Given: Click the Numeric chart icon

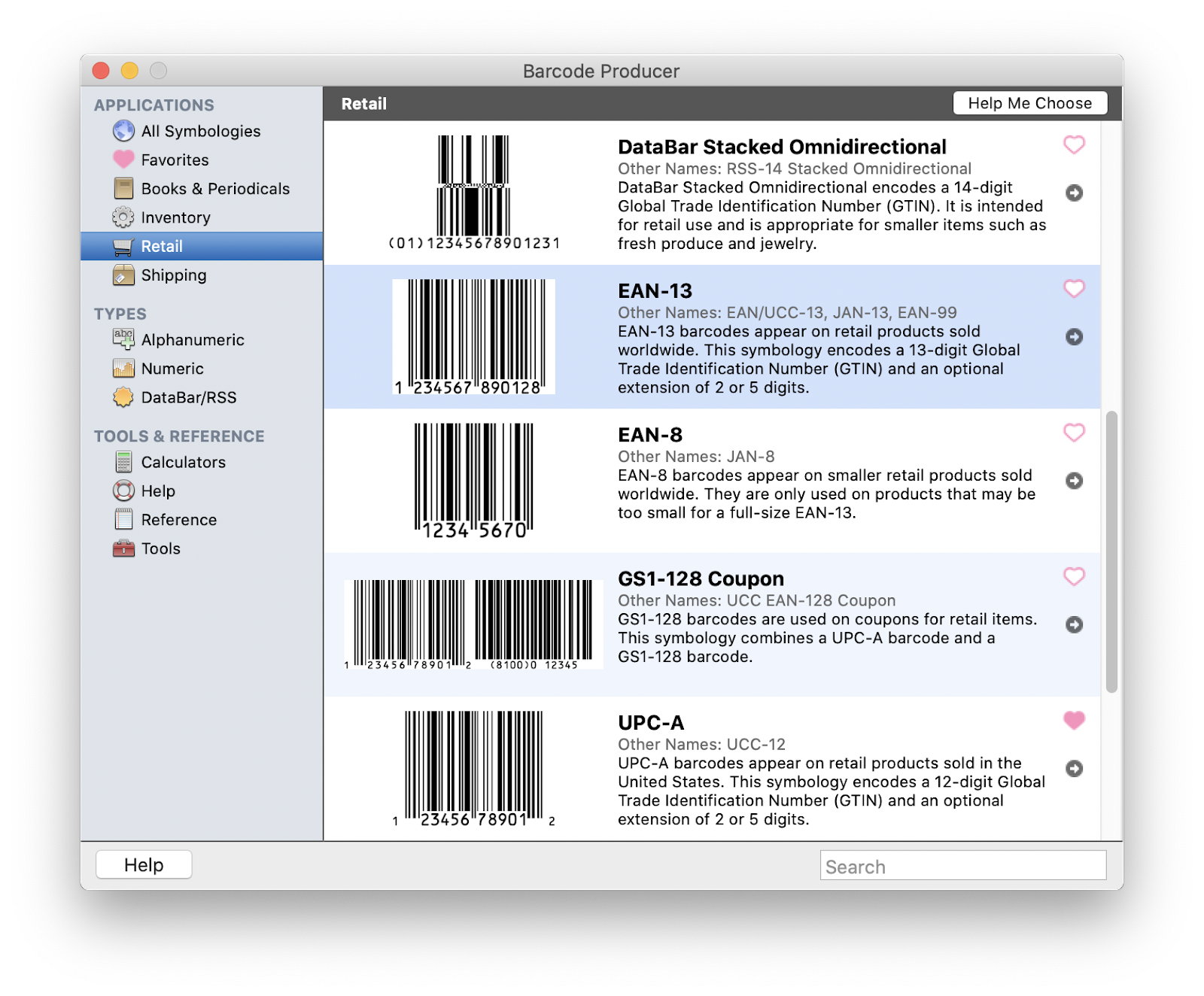Looking at the screenshot, I should tap(123, 369).
